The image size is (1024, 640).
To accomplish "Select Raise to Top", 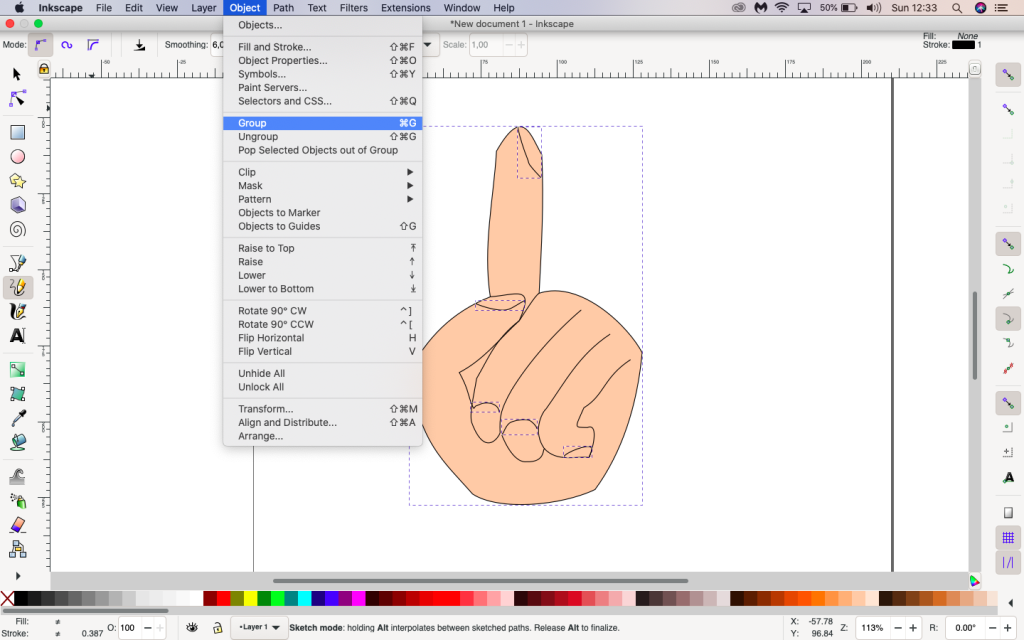I will coord(323,248).
